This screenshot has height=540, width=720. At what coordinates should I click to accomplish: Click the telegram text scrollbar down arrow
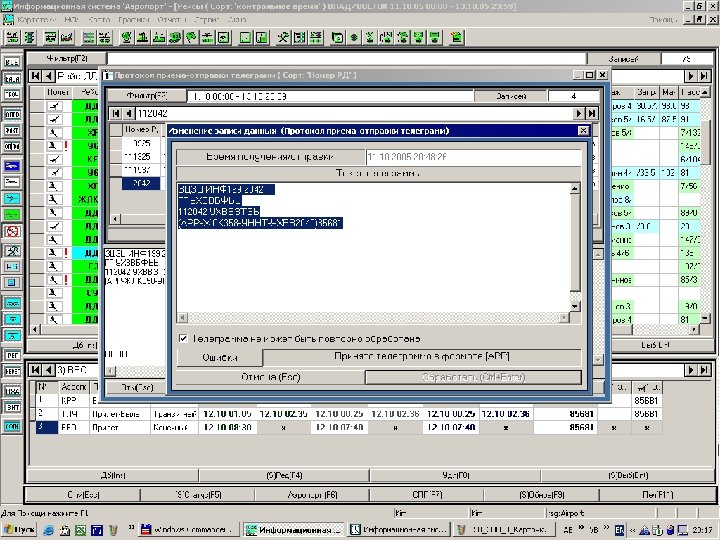tap(574, 306)
